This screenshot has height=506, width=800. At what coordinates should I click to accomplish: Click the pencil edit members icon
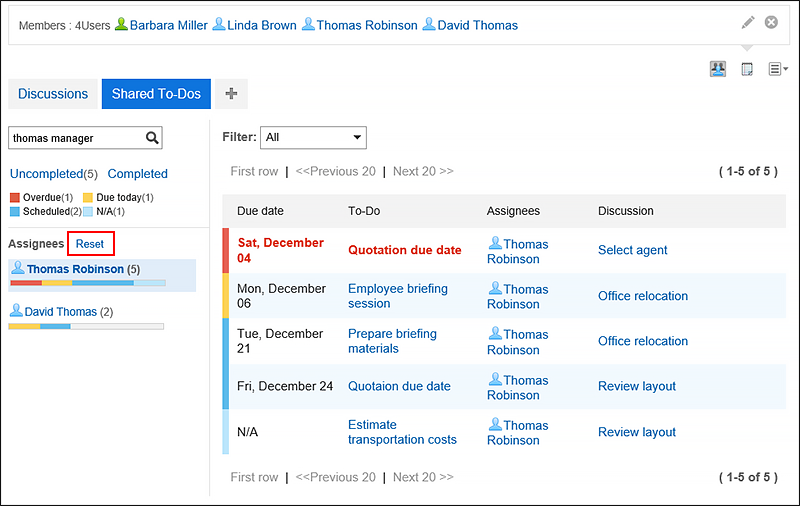tap(748, 22)
